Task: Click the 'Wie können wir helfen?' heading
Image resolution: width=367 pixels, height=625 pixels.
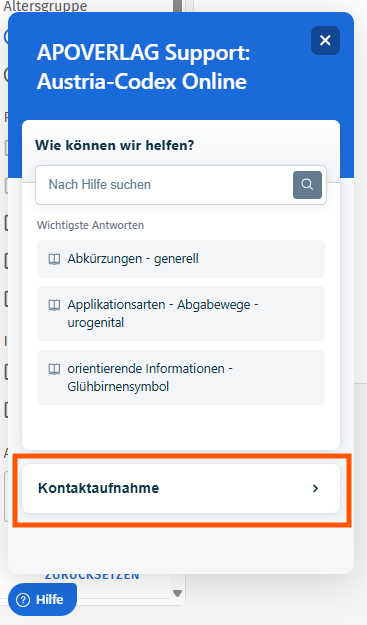Action: [x=114, y=145]
